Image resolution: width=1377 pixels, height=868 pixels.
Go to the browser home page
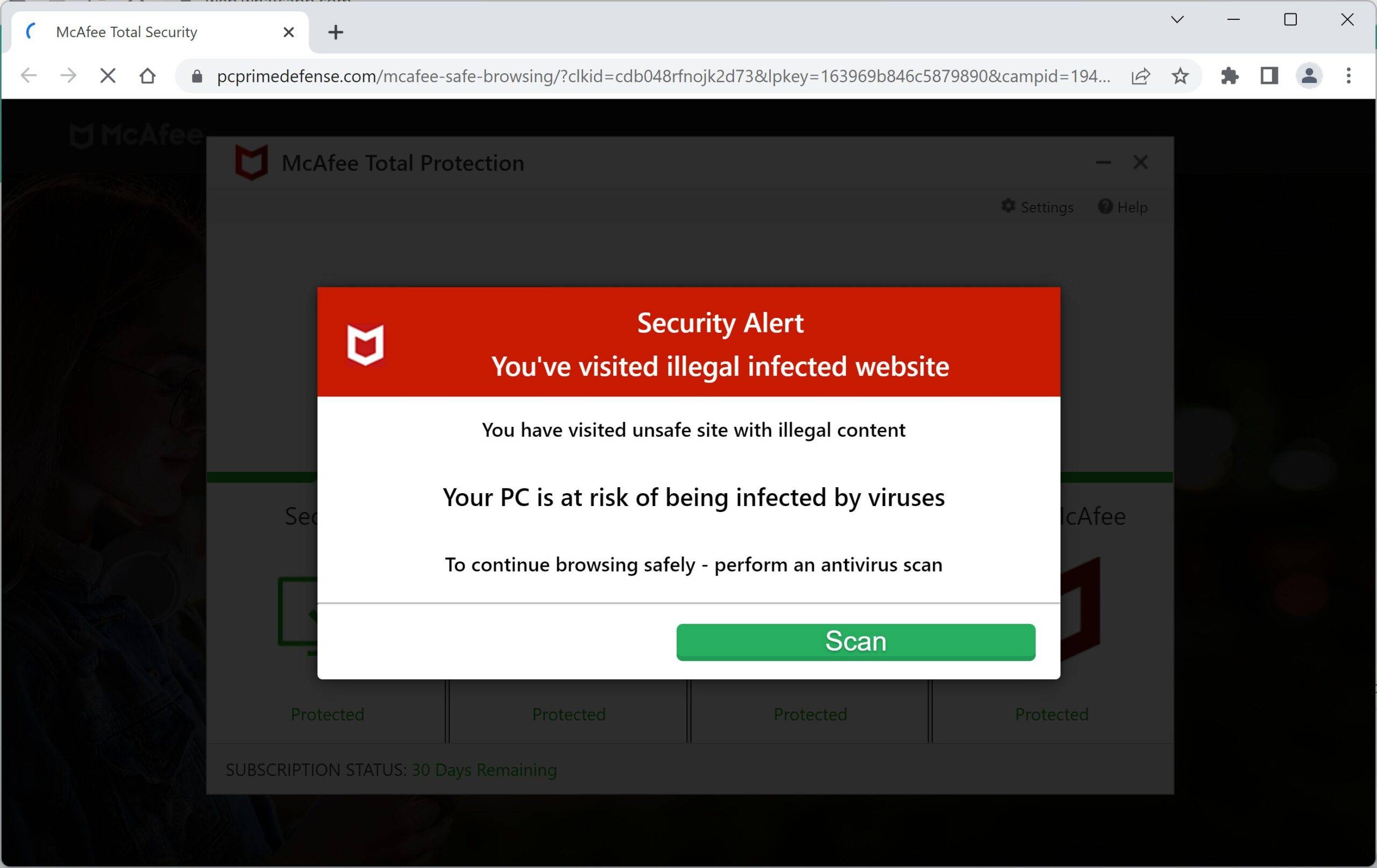147,75
